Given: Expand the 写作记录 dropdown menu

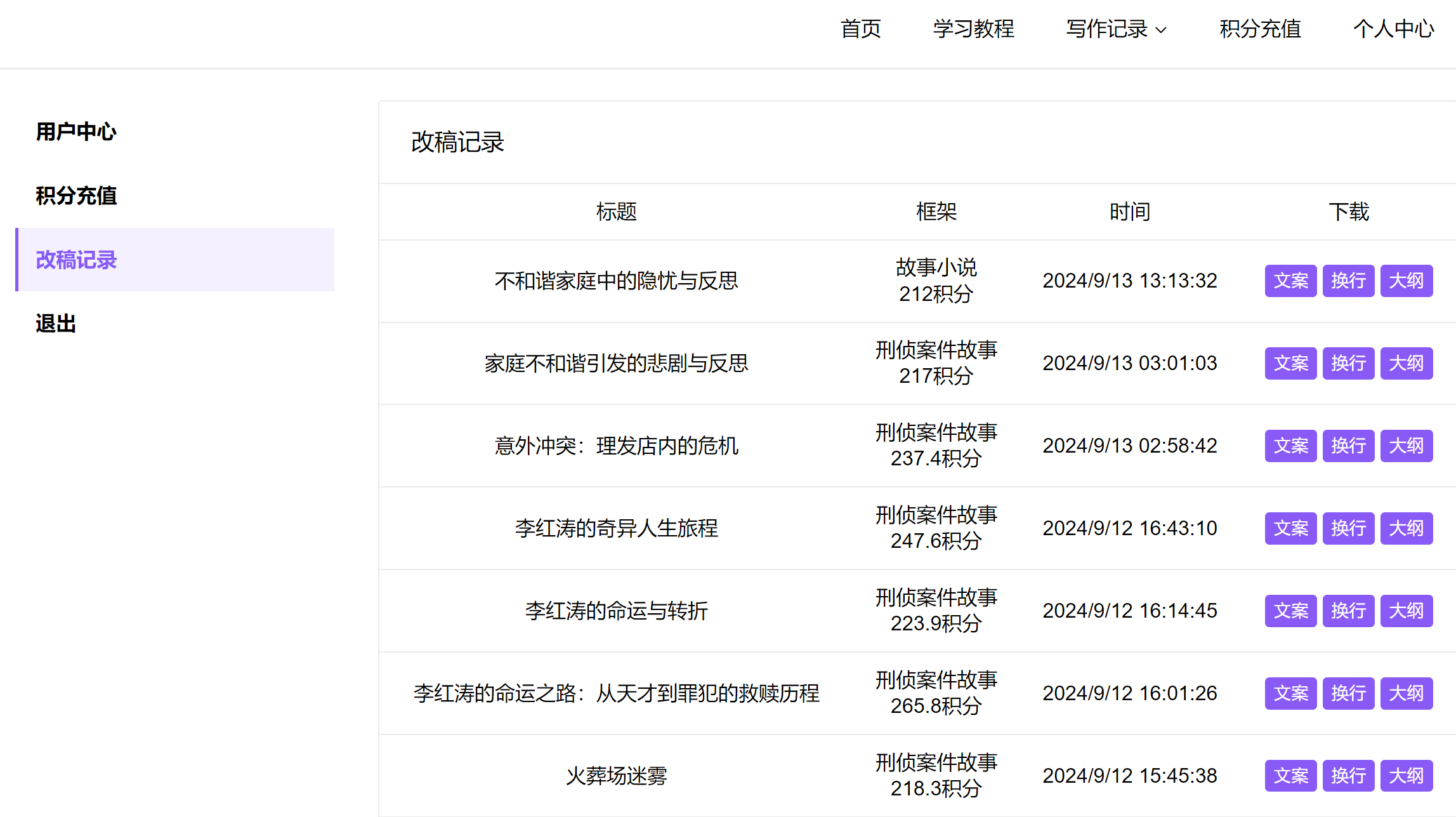Looking at the screenshot, I should pos(1115,29).
